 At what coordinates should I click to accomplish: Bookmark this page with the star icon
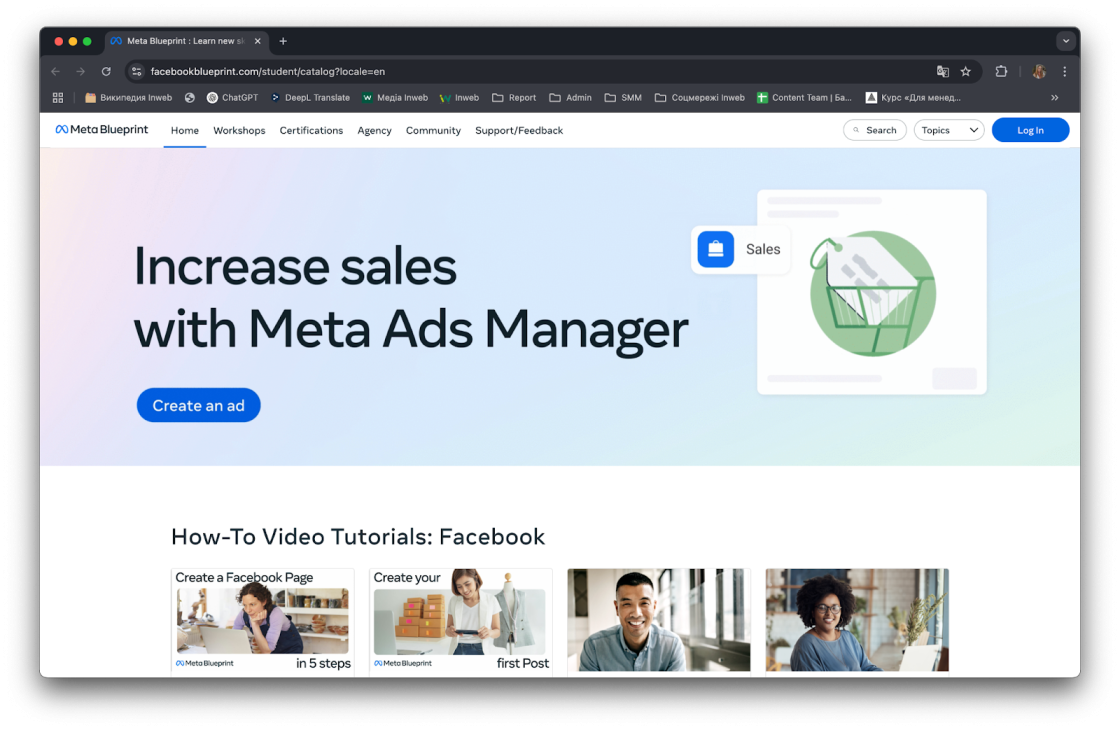[x=966, y=71]
